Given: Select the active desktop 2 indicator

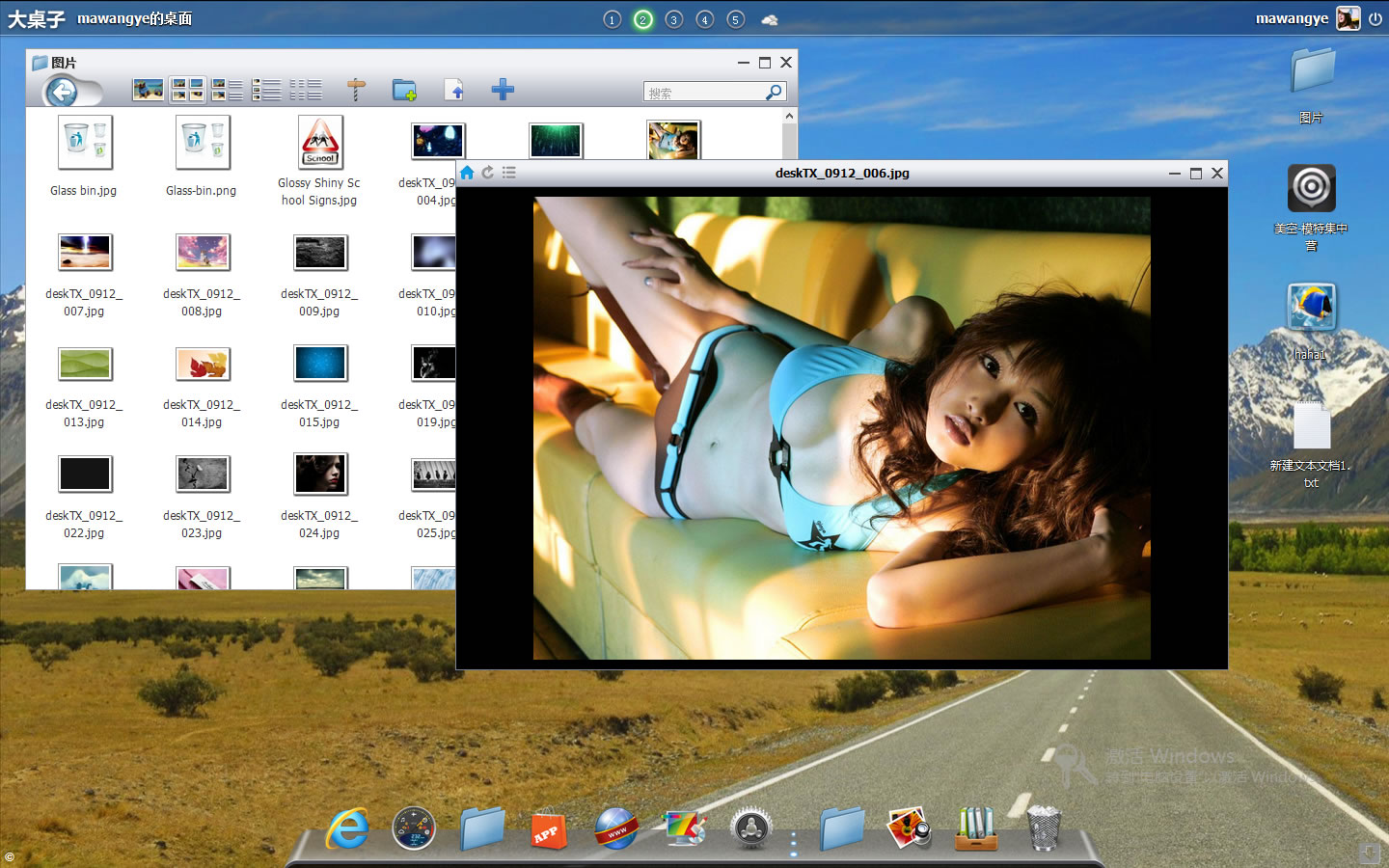Looking at the screenshot, I should [643, 19].
